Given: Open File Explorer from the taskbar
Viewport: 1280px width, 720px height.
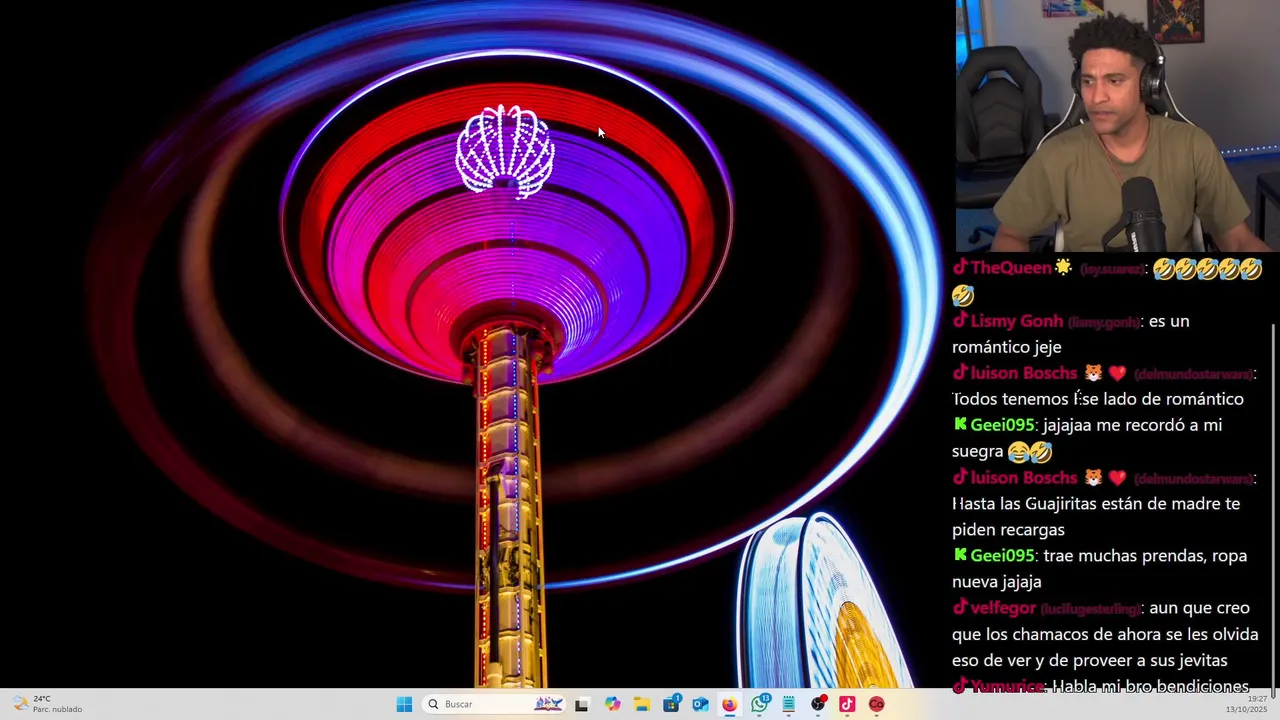Looking at the screenshot, I should (641, 704).
